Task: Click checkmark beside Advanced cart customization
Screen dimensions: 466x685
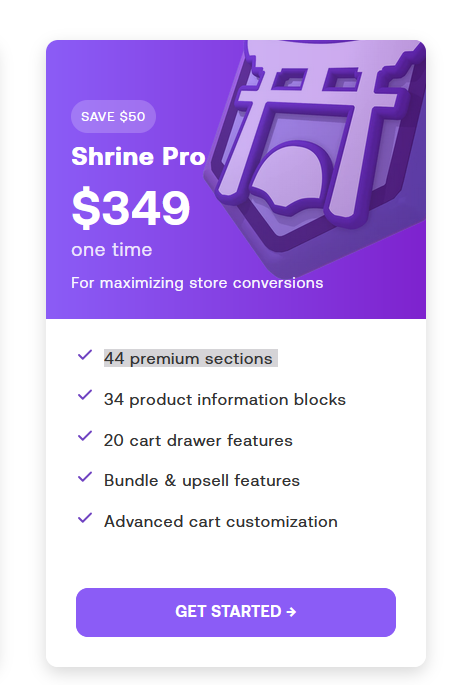Action: [85, 518]
